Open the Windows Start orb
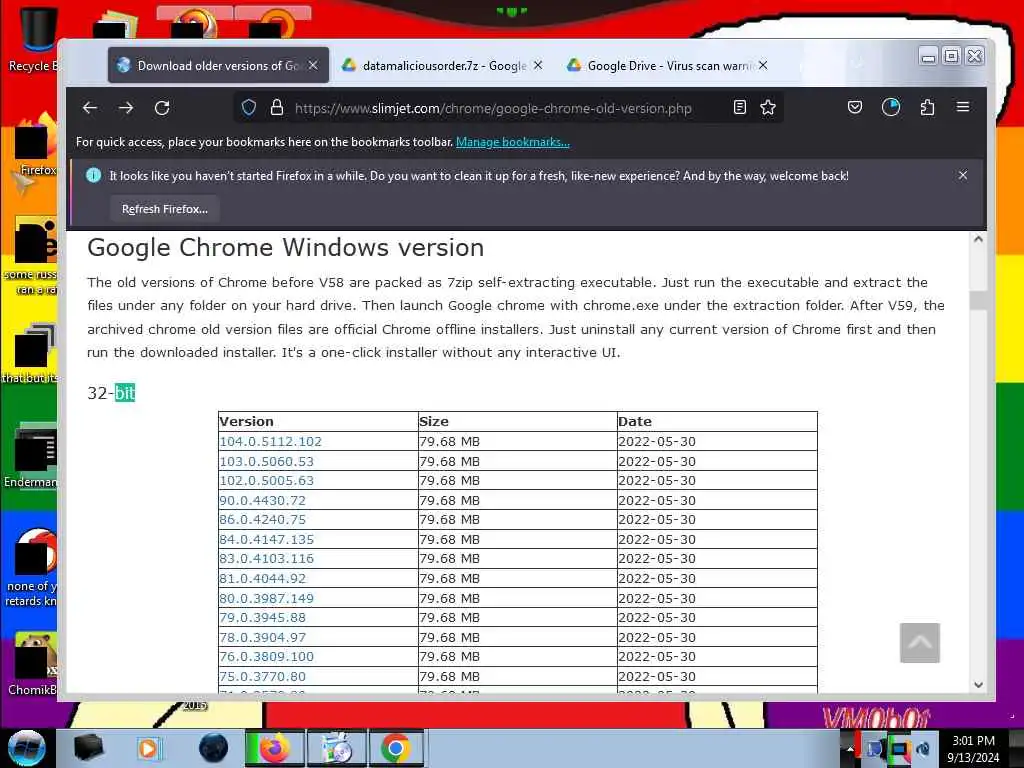 26,748
